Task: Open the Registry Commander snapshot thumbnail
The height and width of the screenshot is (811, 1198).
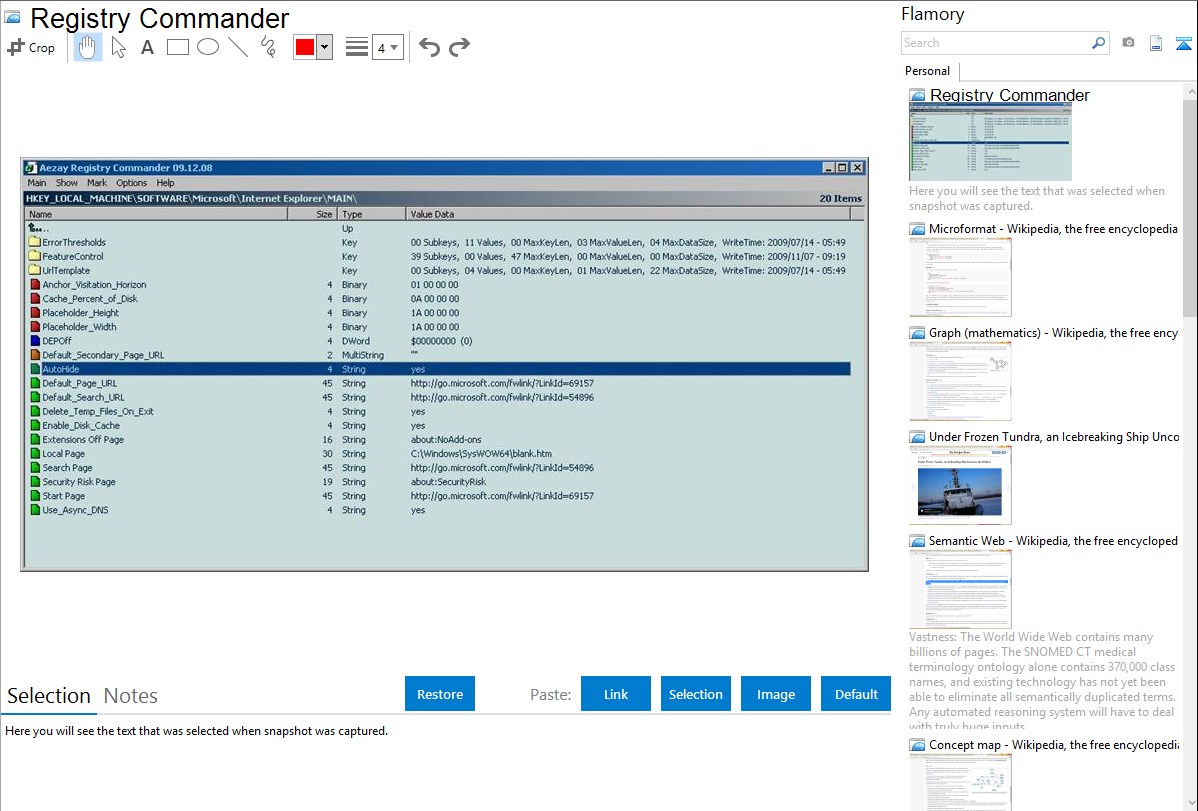Action: tap(990, 142)
